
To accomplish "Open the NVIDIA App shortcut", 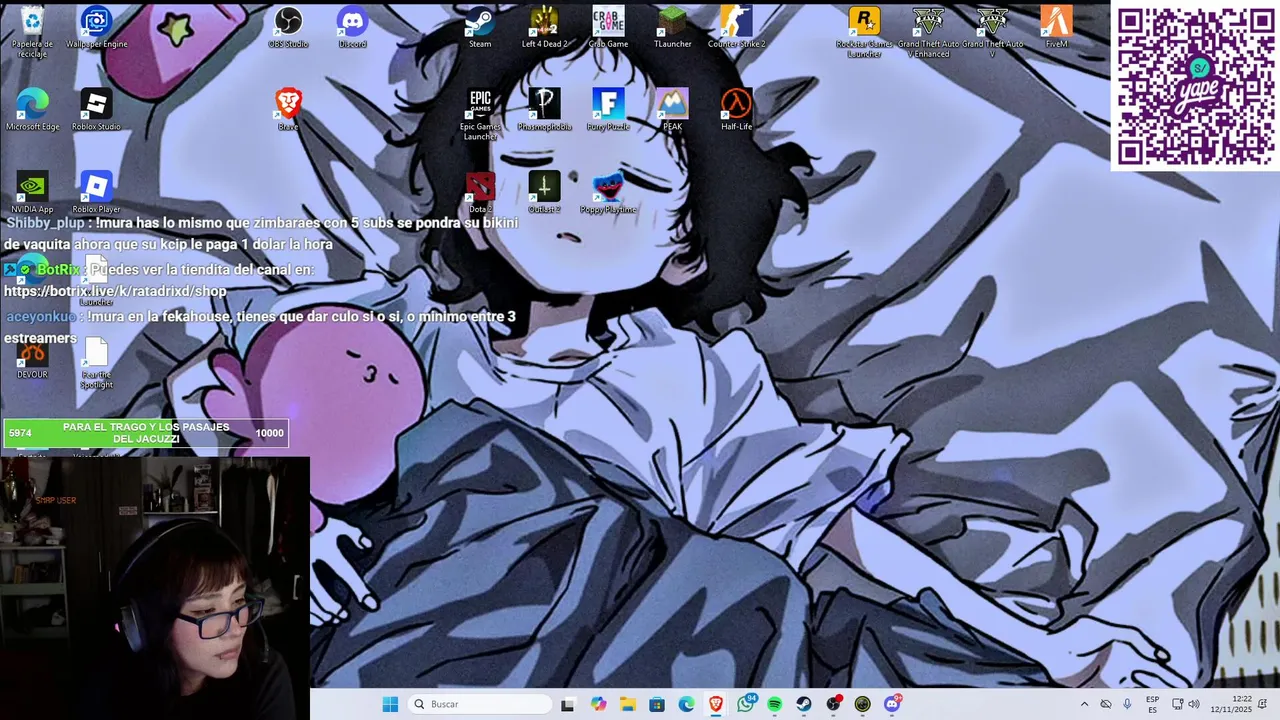I will tap(32, 192).
